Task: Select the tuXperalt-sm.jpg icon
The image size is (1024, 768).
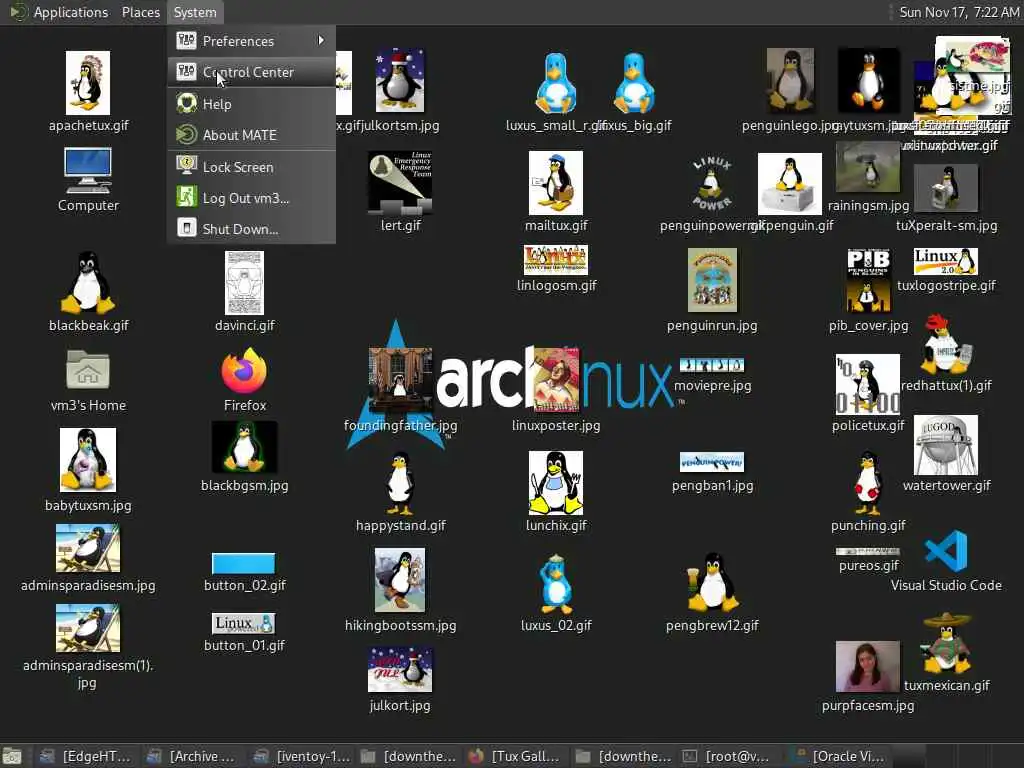Action: click(946, 188)
